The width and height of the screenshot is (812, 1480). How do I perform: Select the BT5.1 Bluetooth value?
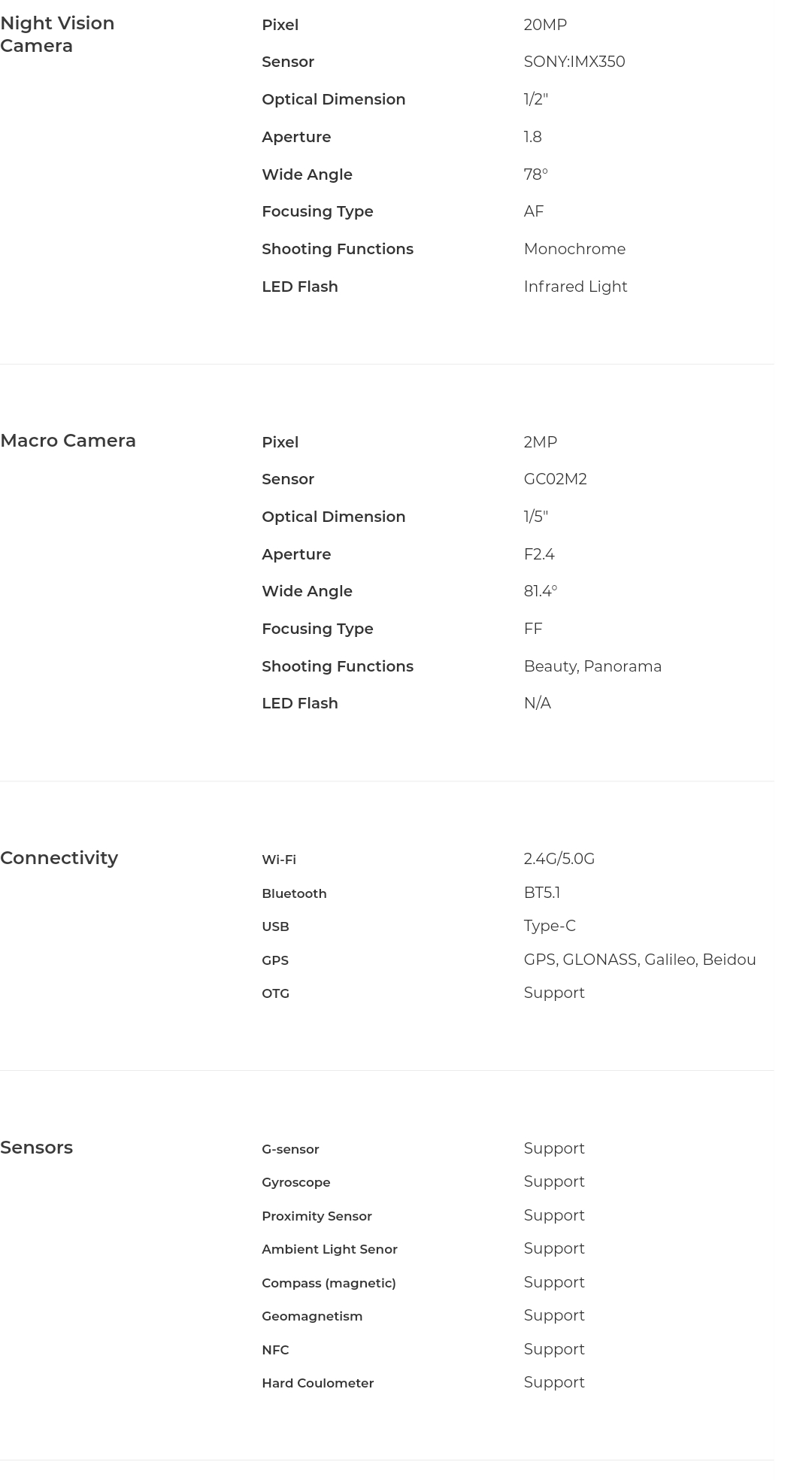click(x=541, y=893)
